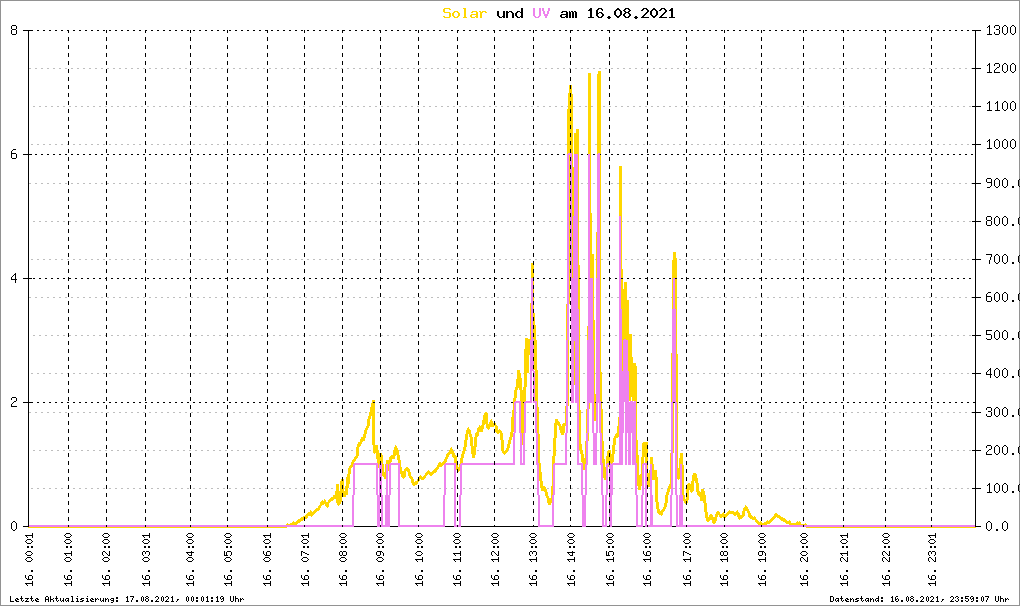Click the time label '16. 20:00'
Viewport: 1020px width, 606px height.
804,560
